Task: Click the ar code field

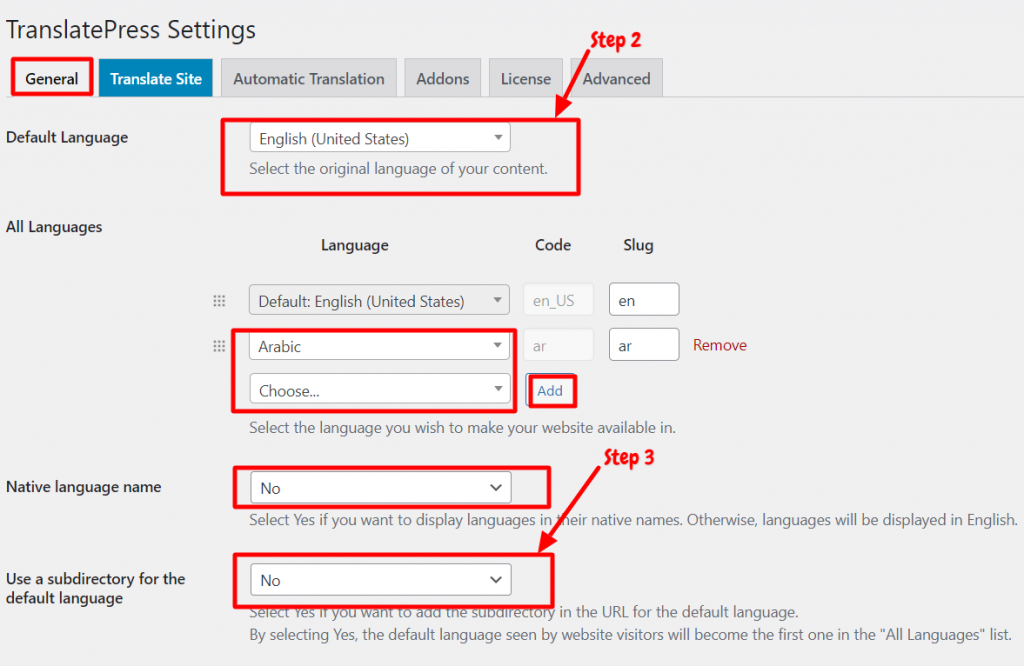Action: pos(558,345)
